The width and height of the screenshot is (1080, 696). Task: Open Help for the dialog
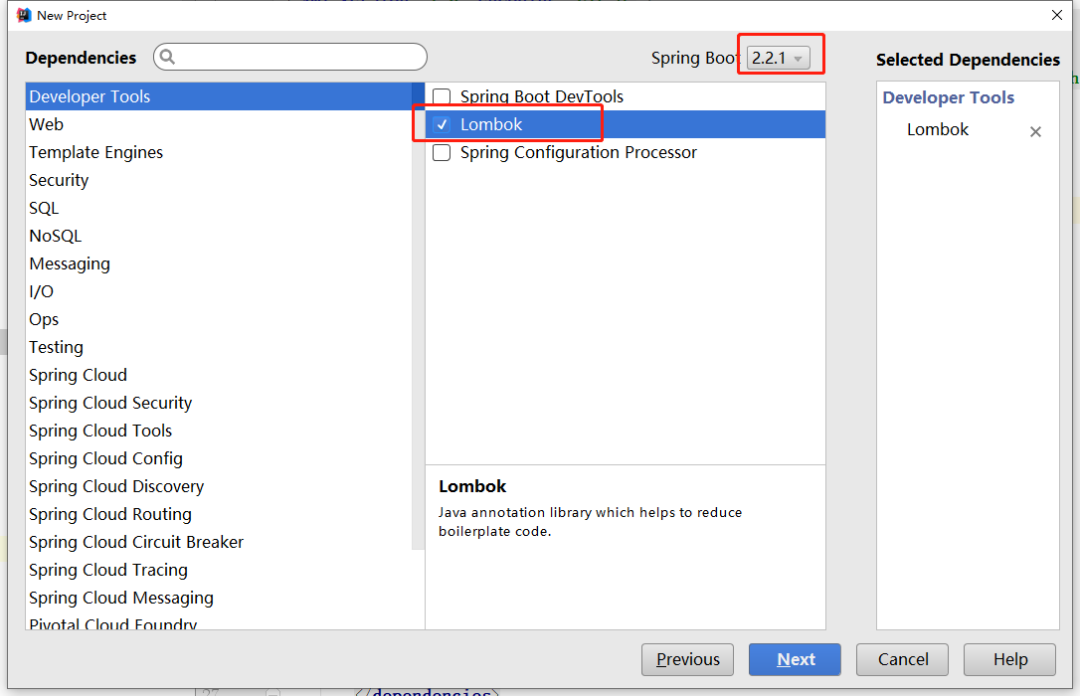tap(1009, 659)
